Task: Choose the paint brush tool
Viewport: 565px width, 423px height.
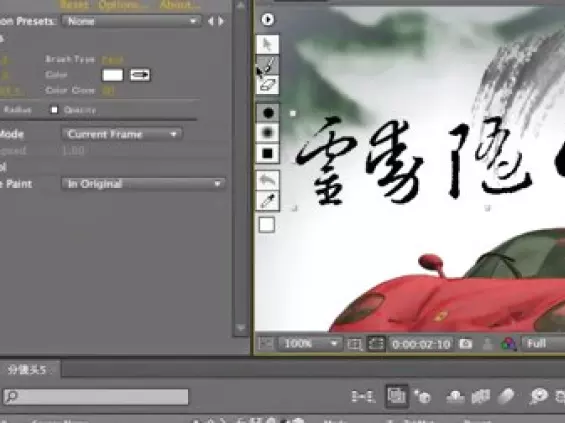Action: coord(267,65)
